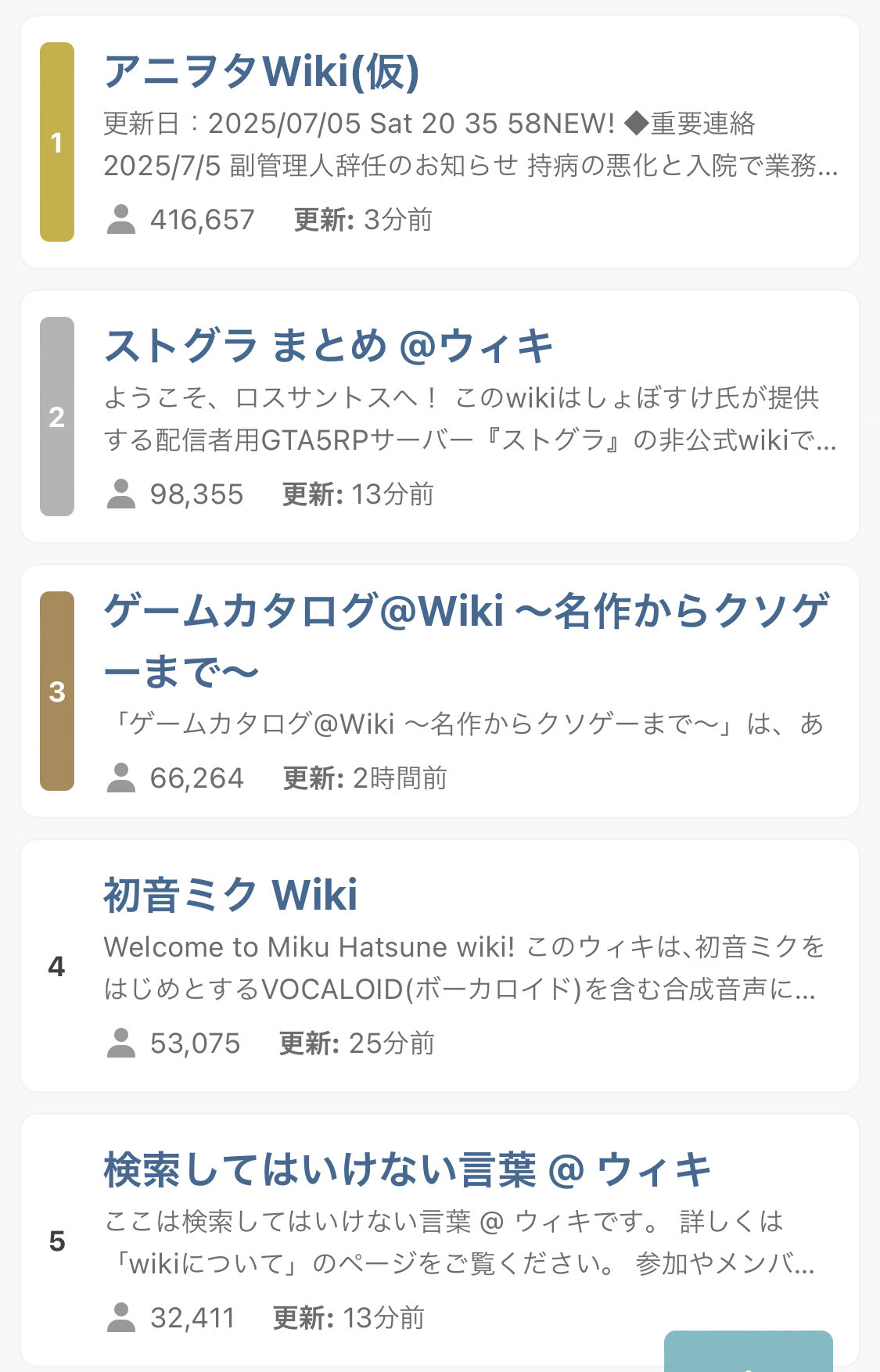Click the rank number 4 label
The height and width of the screenshot is (1372, 880).
pyautogui.click(x=56, y=966)
